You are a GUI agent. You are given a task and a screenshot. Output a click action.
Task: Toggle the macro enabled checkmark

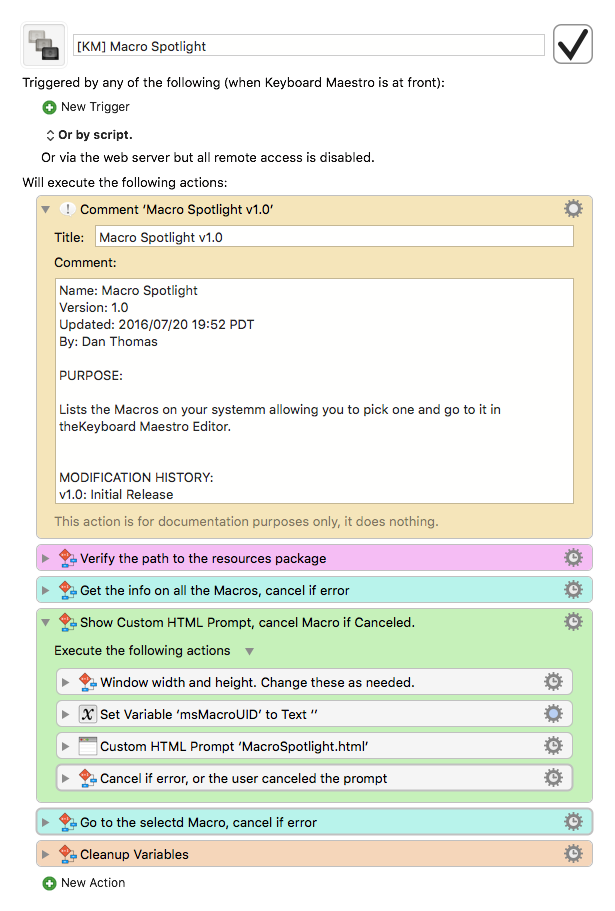(573, 44)
